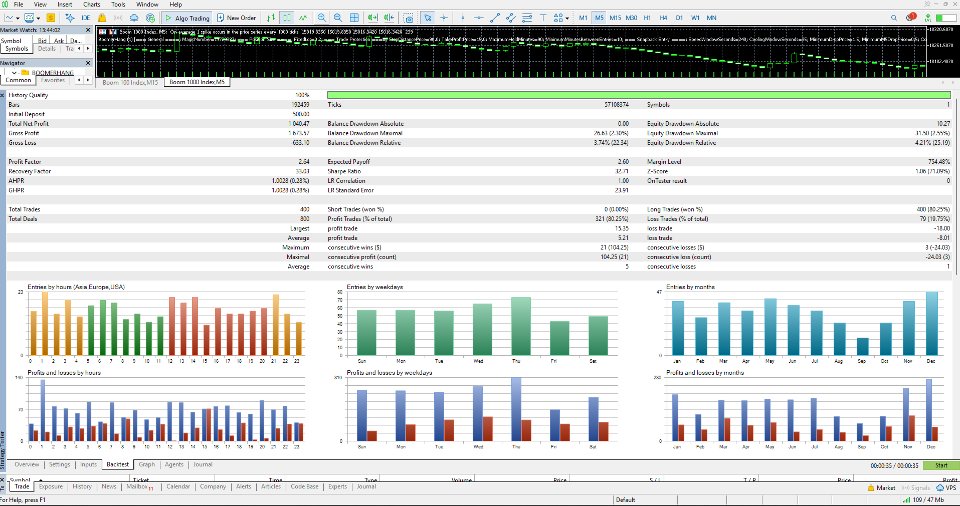Take a chart screenshot camera icon
Viewport: 960px width, 506px height.
click(408, 18)
